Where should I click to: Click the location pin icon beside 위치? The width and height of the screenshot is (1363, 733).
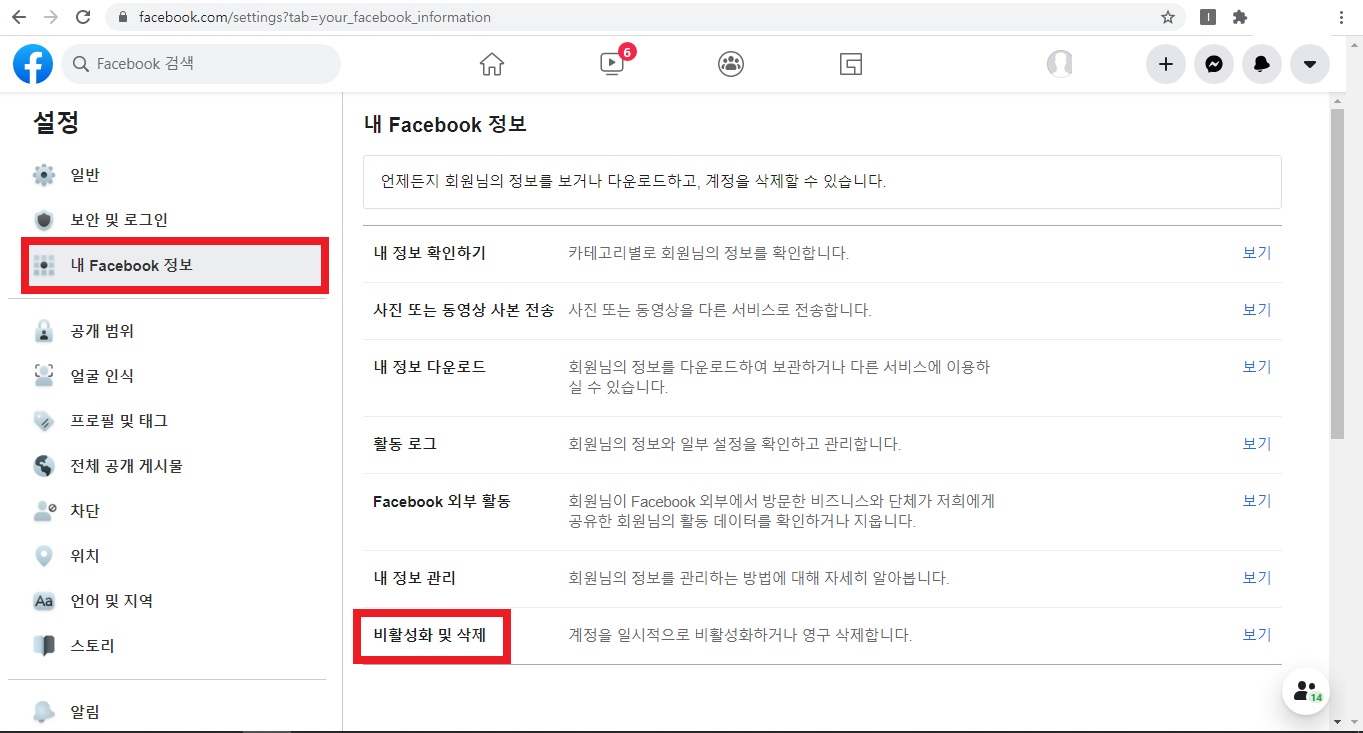click(44, 556)
